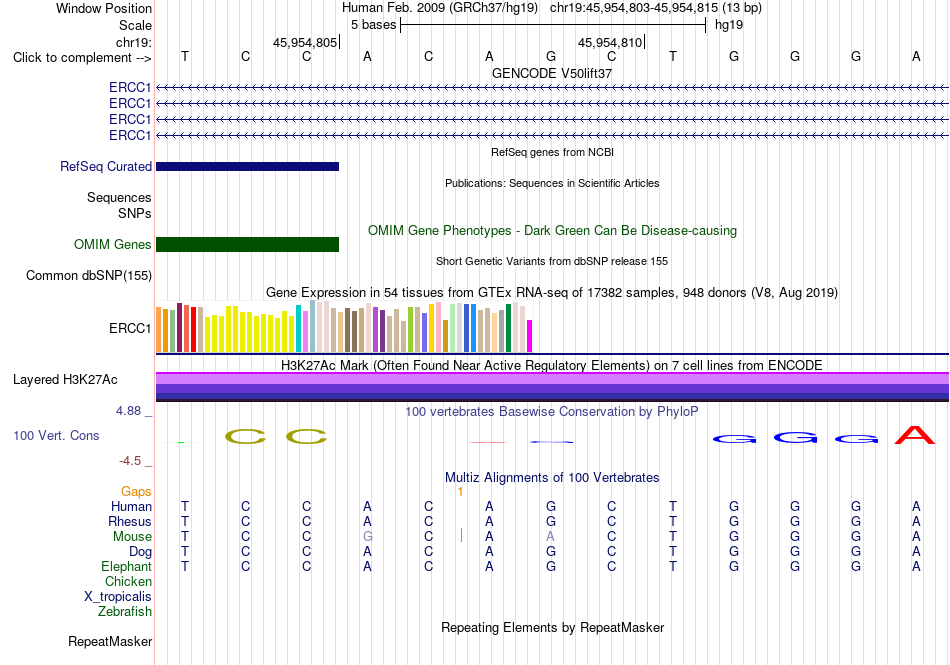Image resolution: width=950 pixels, height=665 pixels.
Task: Click the '5 bases' scale bar label
Action: pos(373,25)
